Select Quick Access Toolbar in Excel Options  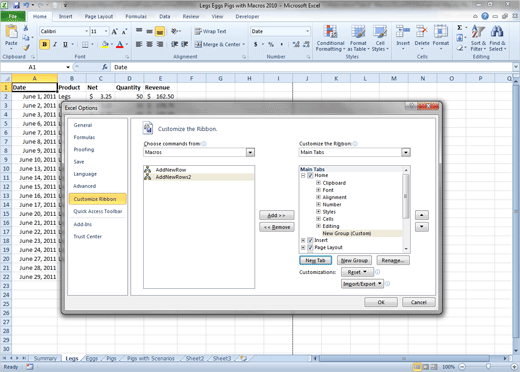point(98,211)
